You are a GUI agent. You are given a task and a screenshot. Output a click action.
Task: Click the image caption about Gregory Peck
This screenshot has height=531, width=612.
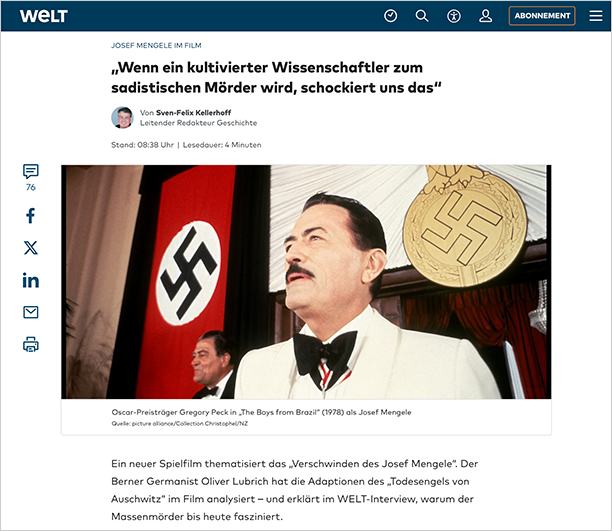(261, 412)
